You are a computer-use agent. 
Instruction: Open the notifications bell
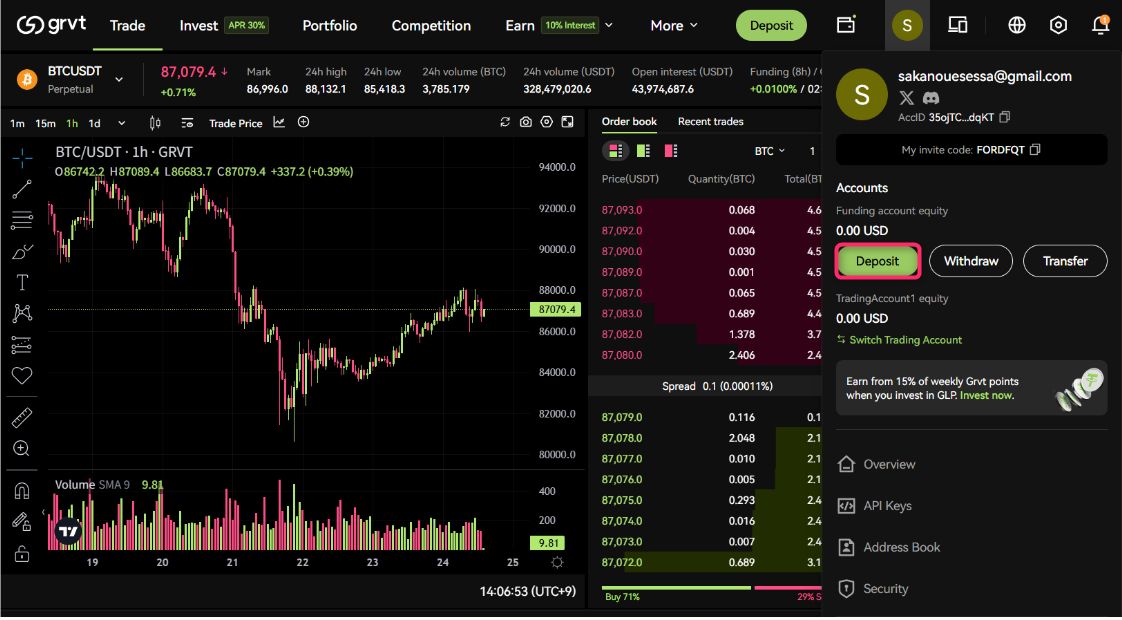point(1100,25)
